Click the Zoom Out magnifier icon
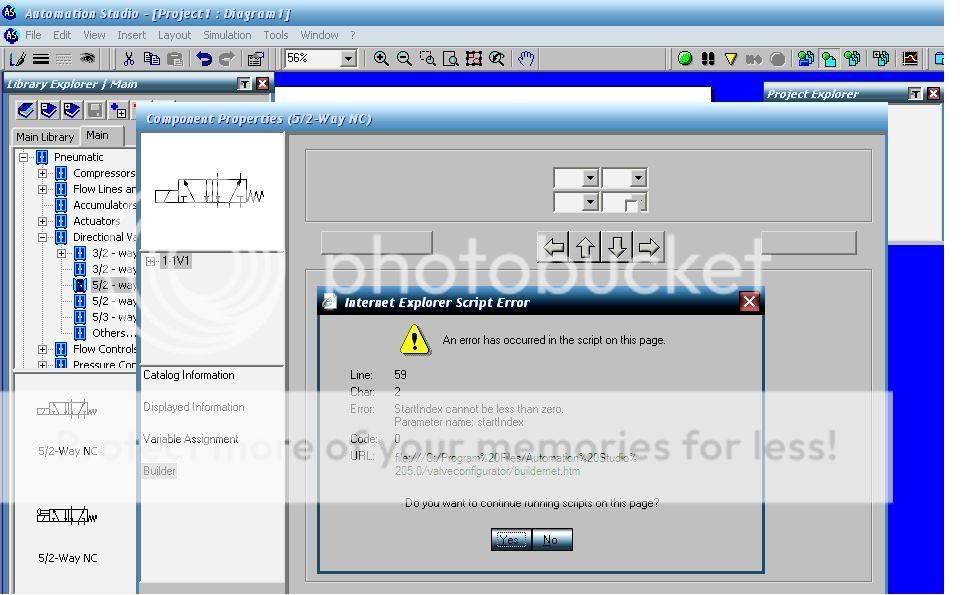Screen dimensions: 962x595 pos(404,59)
